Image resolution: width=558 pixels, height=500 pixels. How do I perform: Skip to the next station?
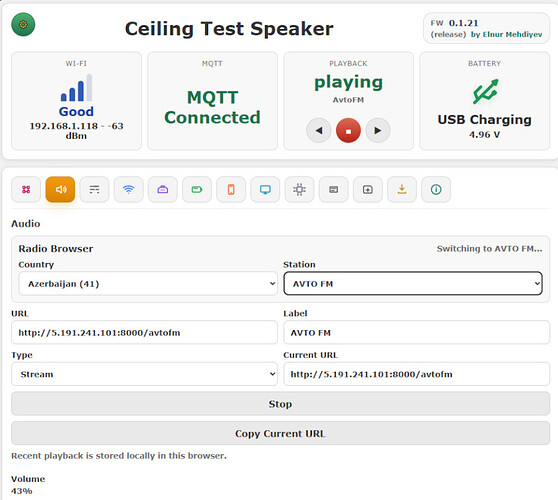coord(378,131)
